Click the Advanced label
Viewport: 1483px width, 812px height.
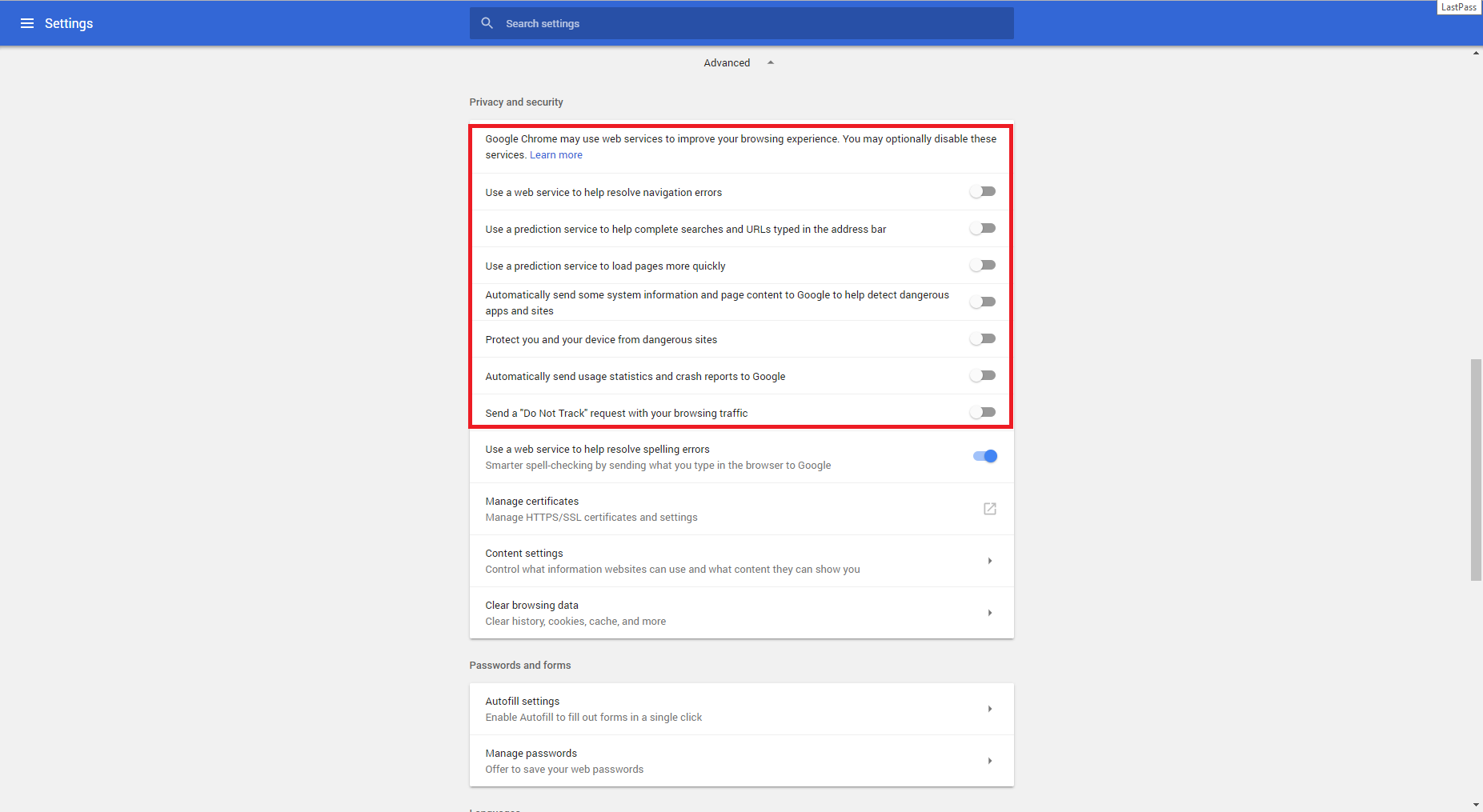[x=727, y=63]
